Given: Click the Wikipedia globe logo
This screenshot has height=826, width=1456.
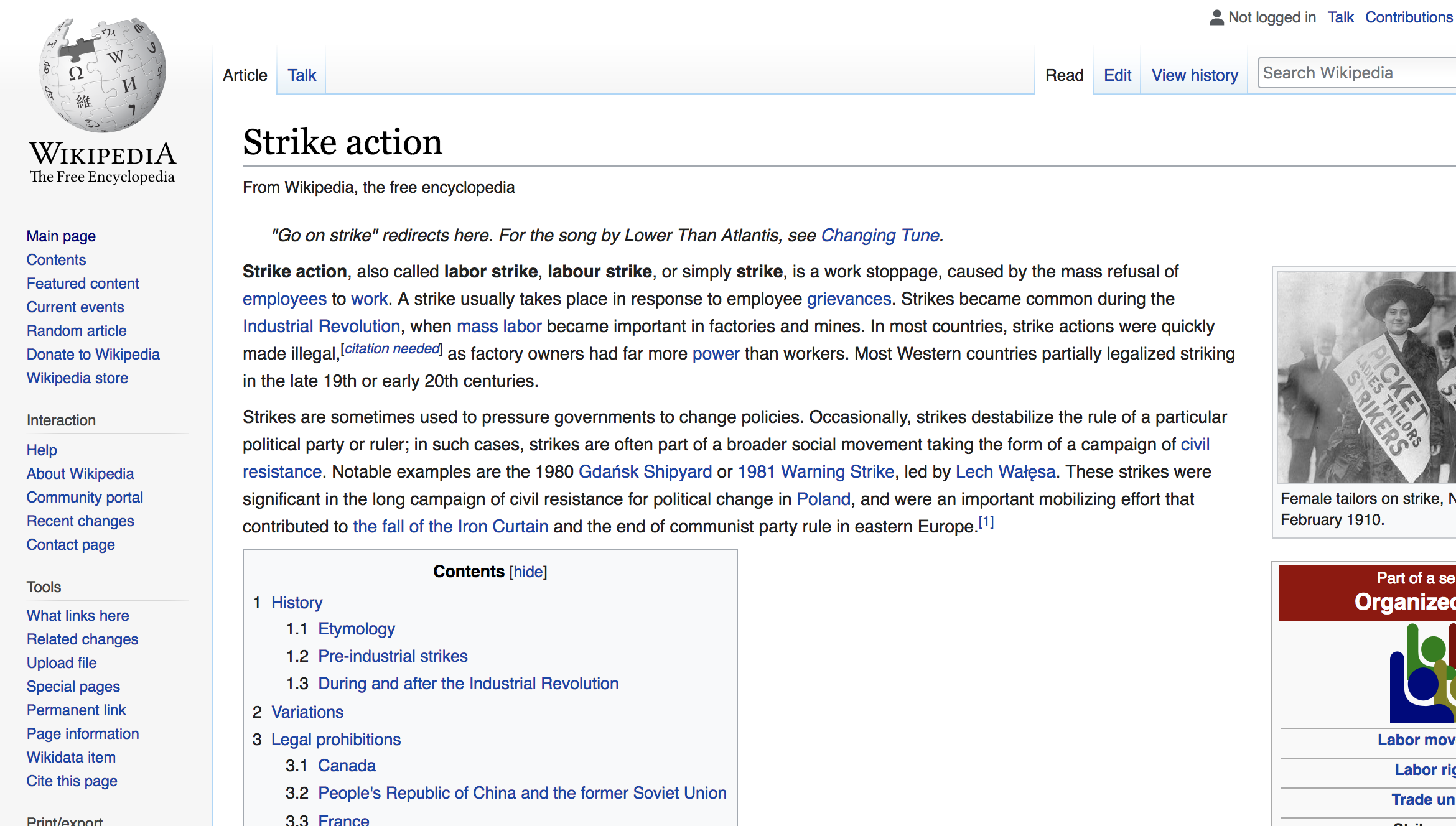Looking at the screenshot, I should coord(103,75).
